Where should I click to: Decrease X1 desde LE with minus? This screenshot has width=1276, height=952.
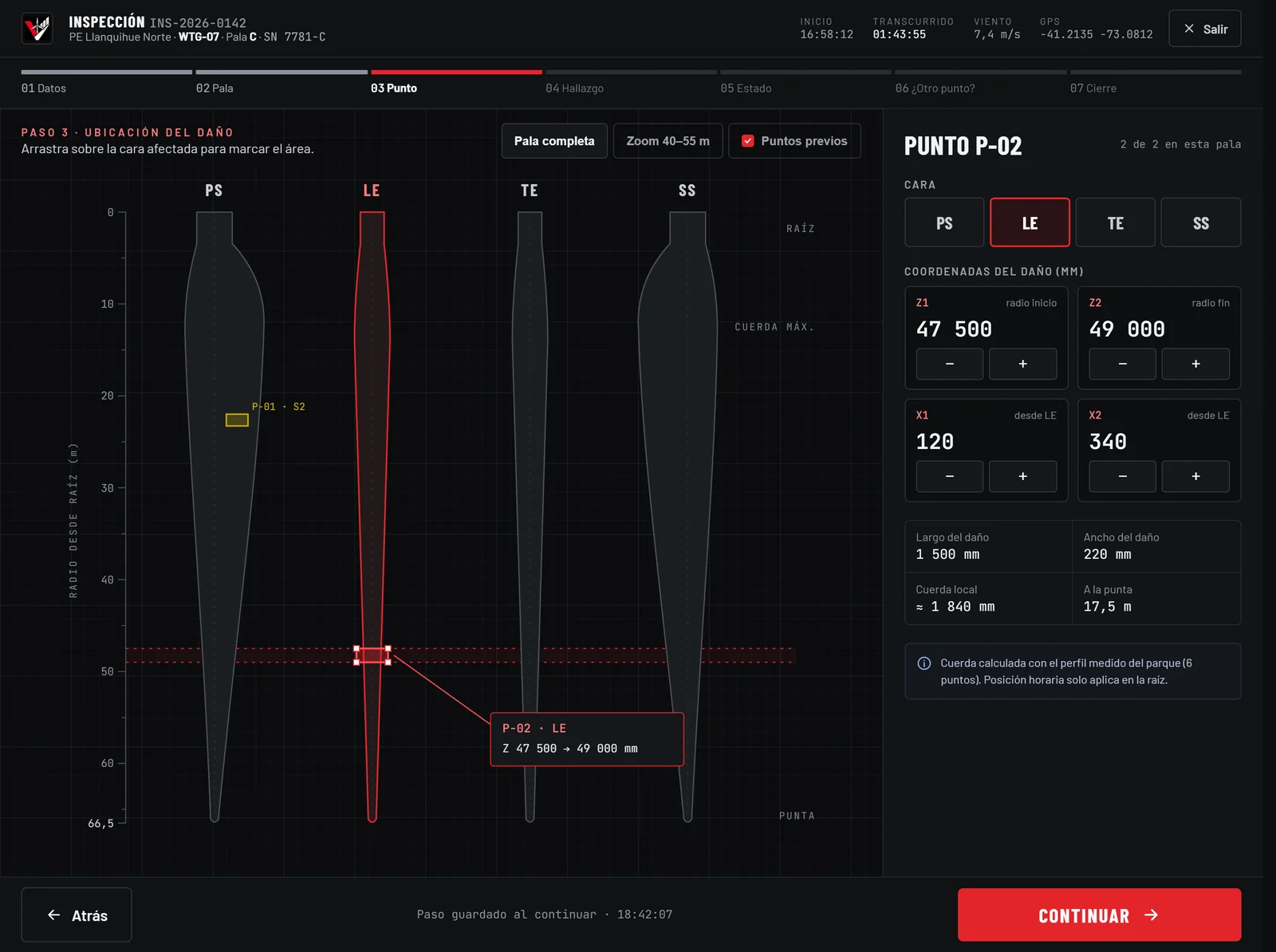pos(950,476)
